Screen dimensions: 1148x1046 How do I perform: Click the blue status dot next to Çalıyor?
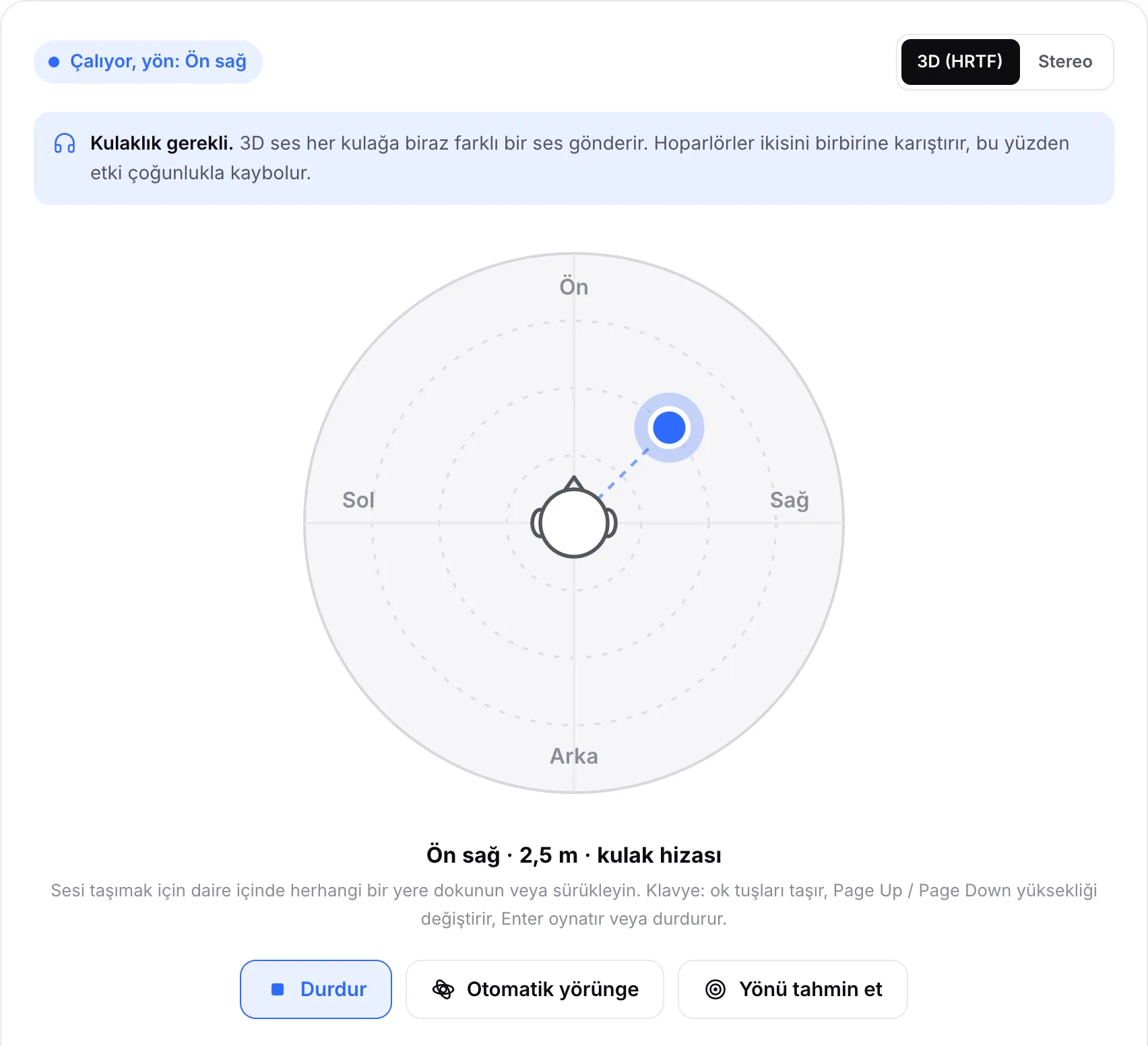point(54,62)
